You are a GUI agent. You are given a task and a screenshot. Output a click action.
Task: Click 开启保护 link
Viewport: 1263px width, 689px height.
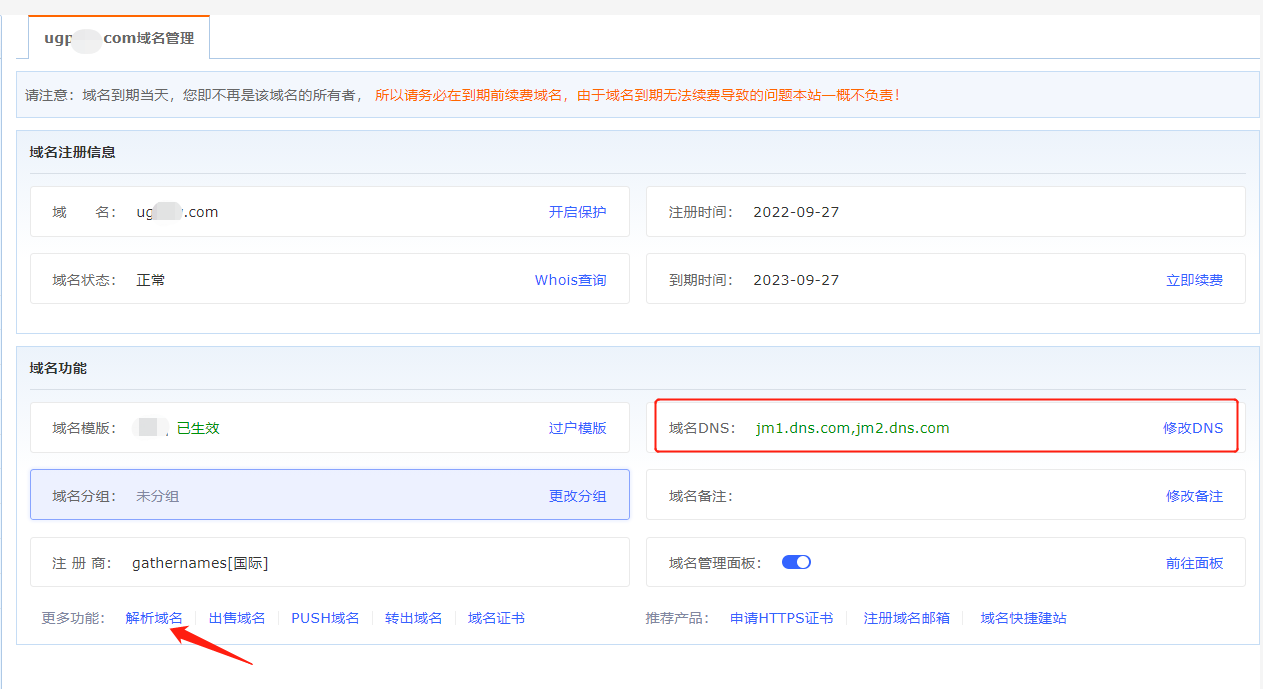coord(577,212)
